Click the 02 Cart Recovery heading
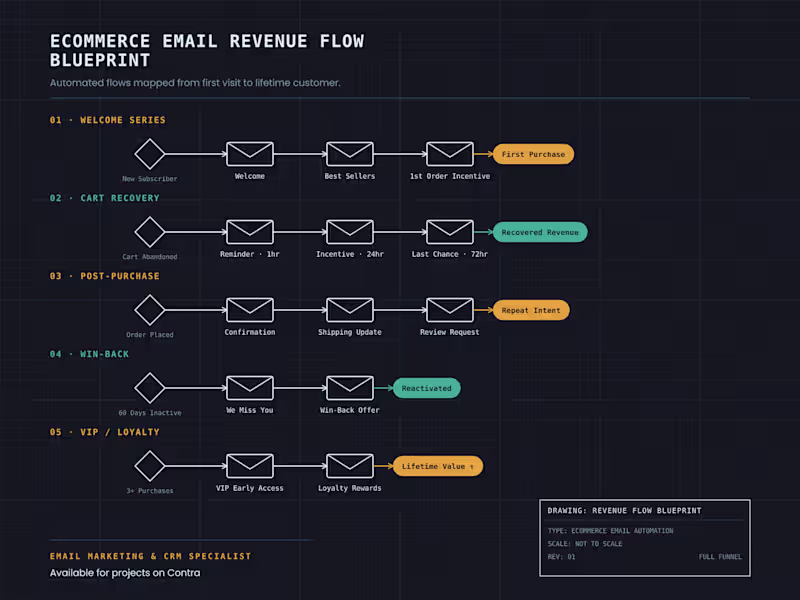 click(105, 198)
